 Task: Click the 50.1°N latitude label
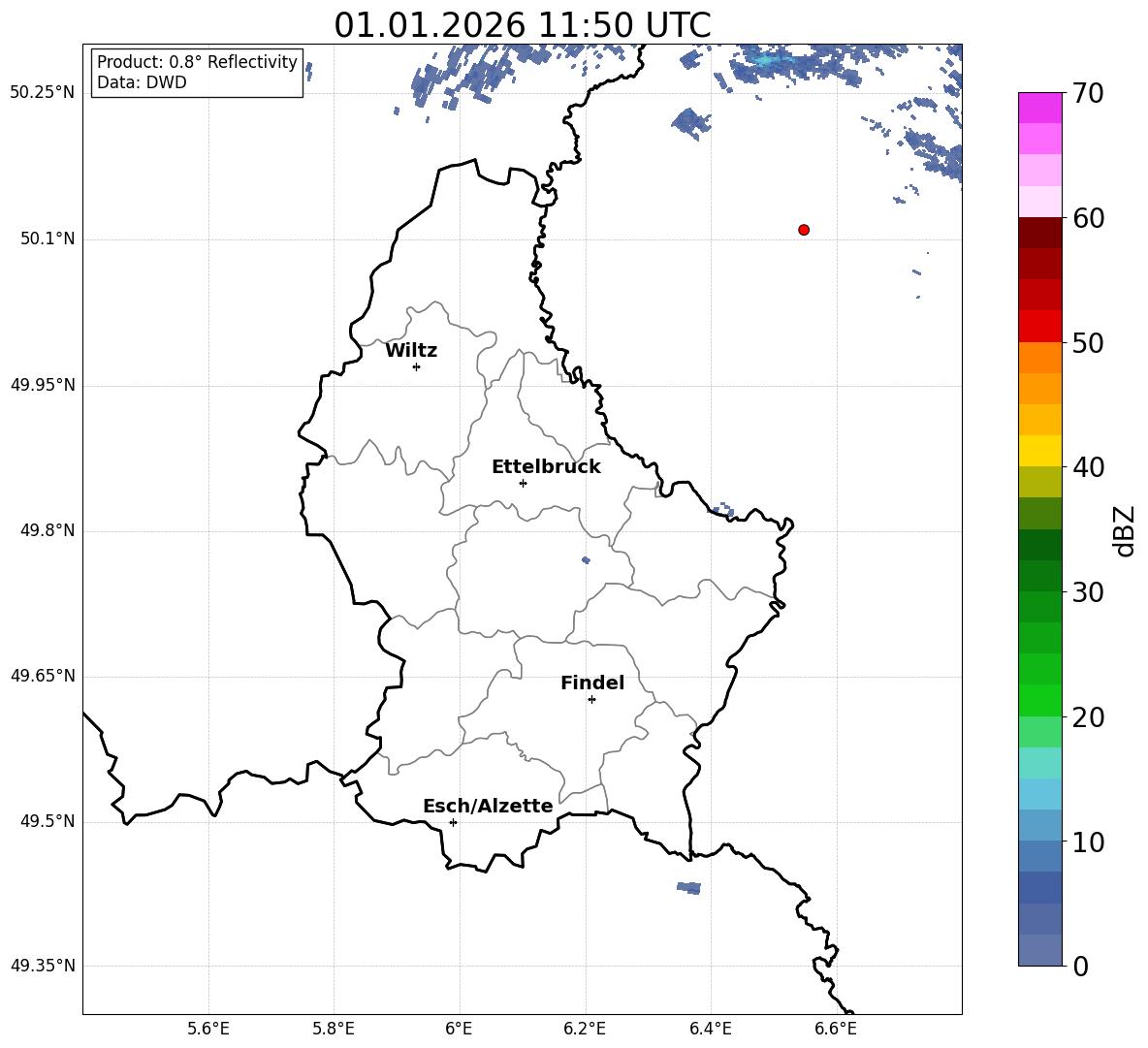pyautogui.click(x=48, y=238)
